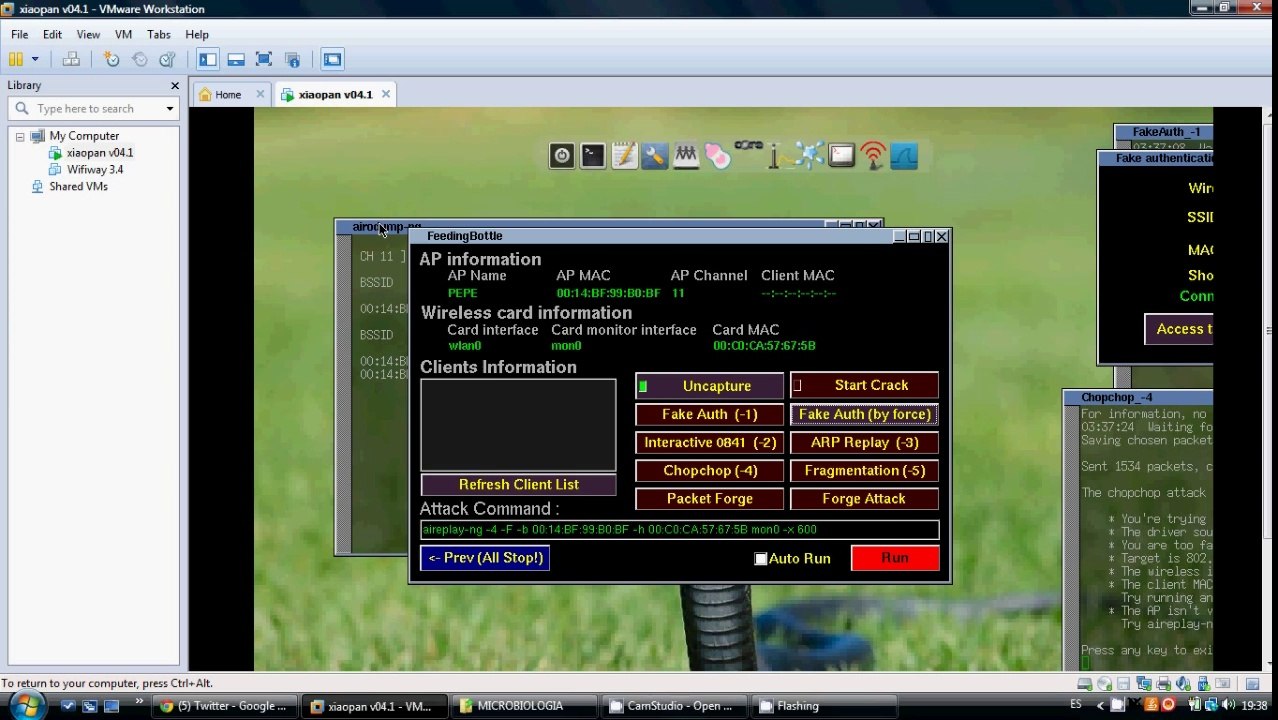Screen dimensions: 1278x720
Task: Select the Interactive 0841 (-2) attack
Action: [x=709, y=442]
